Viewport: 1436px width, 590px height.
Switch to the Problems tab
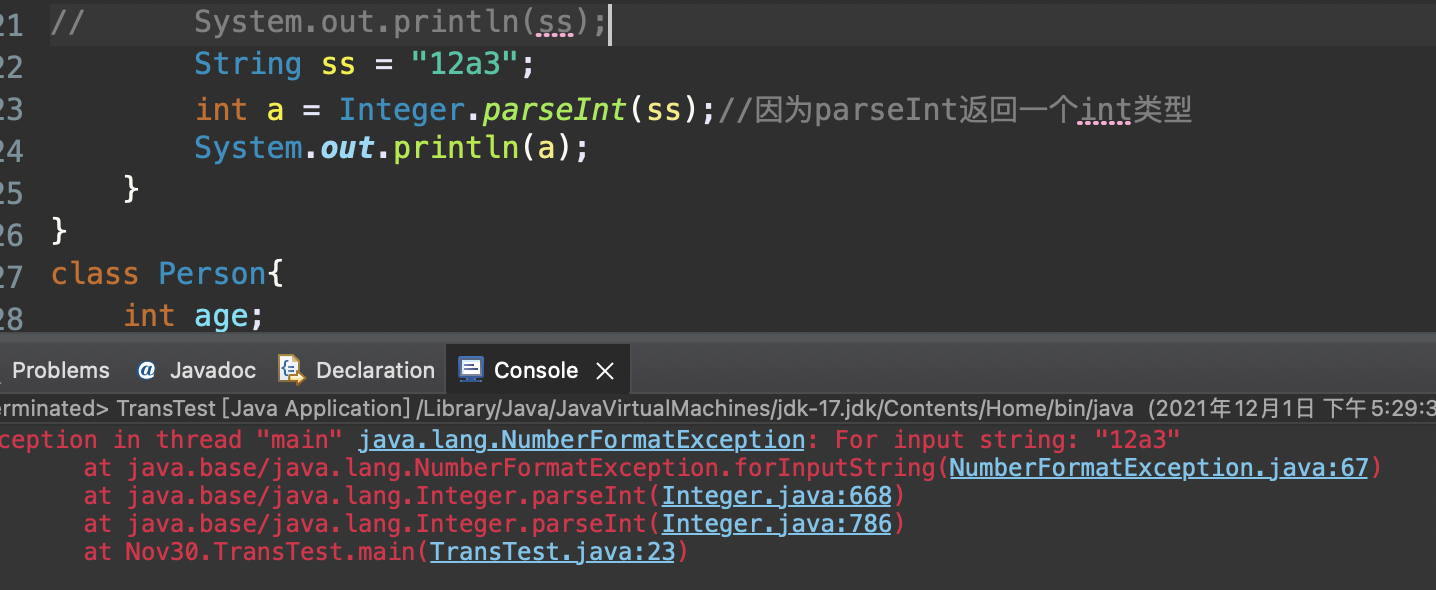pyautogui.click(x=61, y=369)
